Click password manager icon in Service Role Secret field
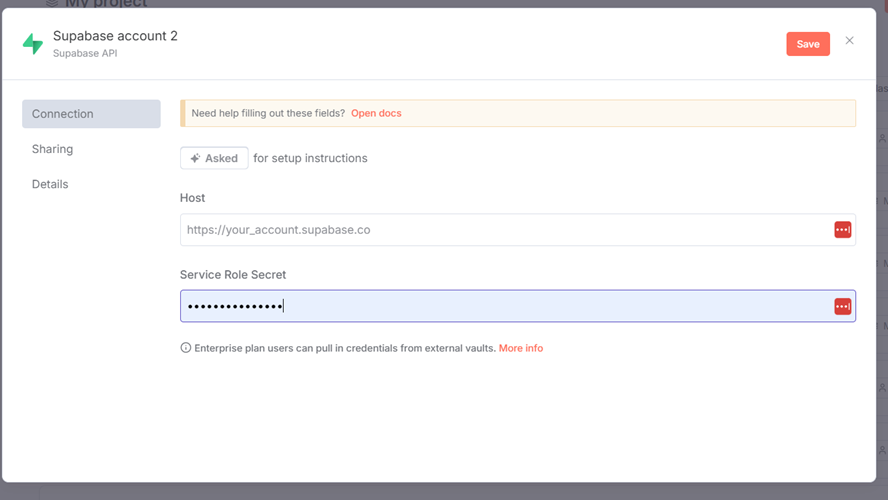Viewport: 888px width, 500px height. point(842,306)
